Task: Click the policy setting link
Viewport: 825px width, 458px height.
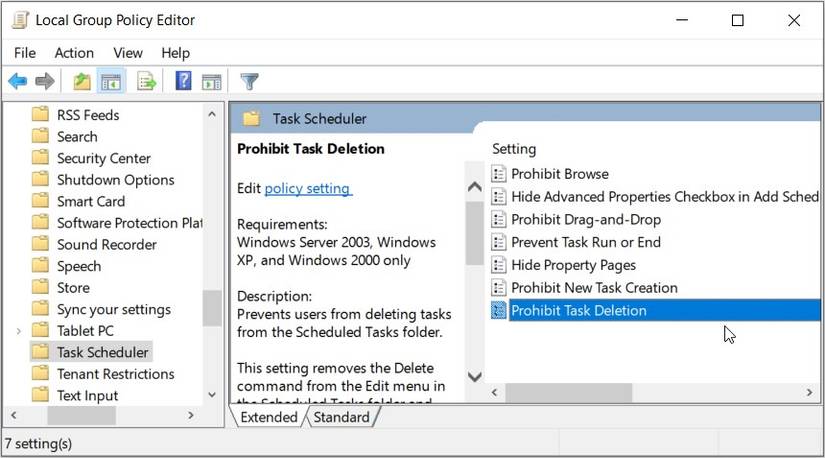Action: (308, 188)
